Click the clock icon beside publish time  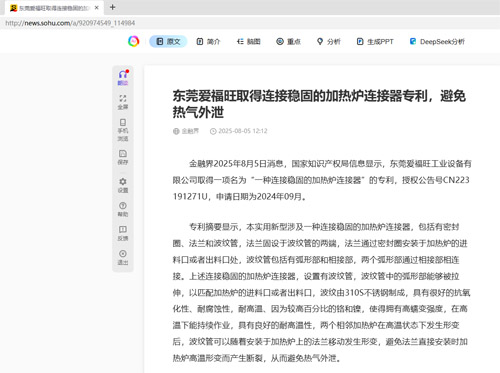[213, 131]
